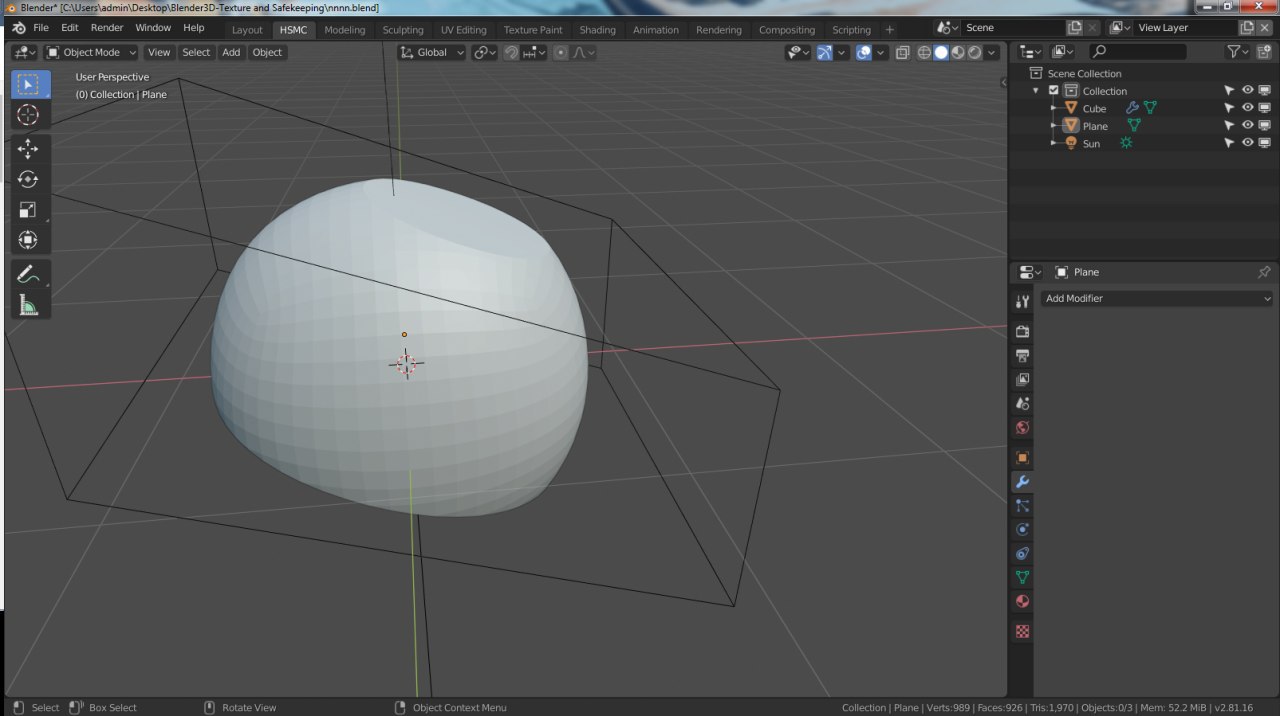
Task: Click the outliner search field
Action: point(1137,51)
